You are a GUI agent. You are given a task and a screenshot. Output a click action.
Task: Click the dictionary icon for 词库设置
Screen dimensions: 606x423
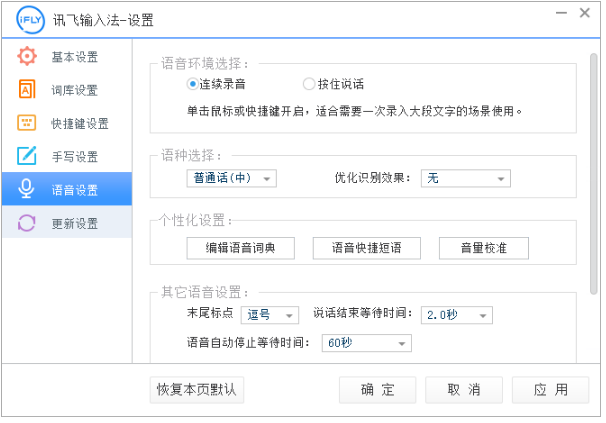pyautogui.click(x=27, y=89)
